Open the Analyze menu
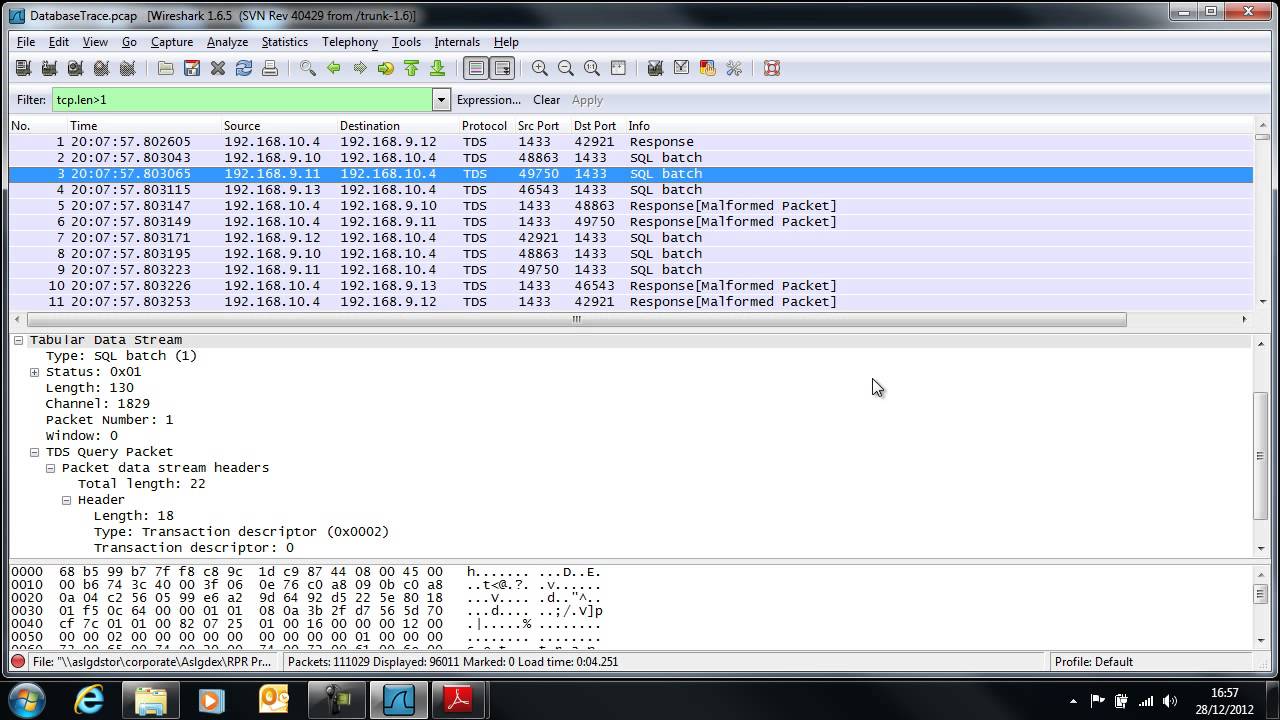This screenshot has width=1280, height=720. coord(227,42)
